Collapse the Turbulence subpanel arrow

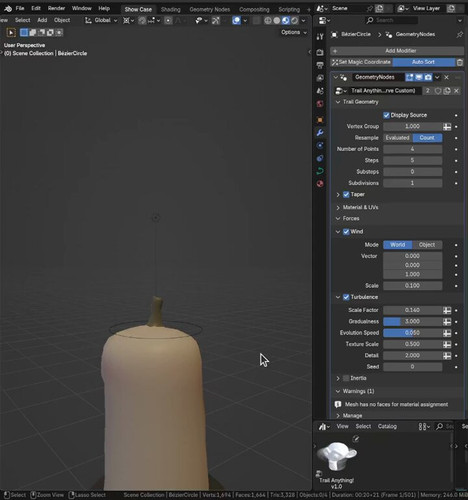[338, 297]
